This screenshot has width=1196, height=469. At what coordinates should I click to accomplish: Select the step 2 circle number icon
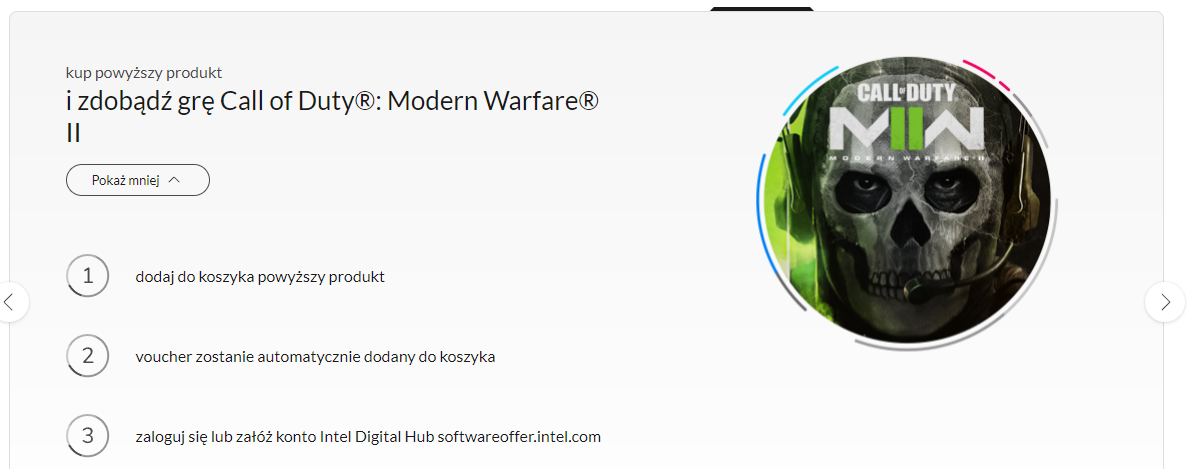88,355
